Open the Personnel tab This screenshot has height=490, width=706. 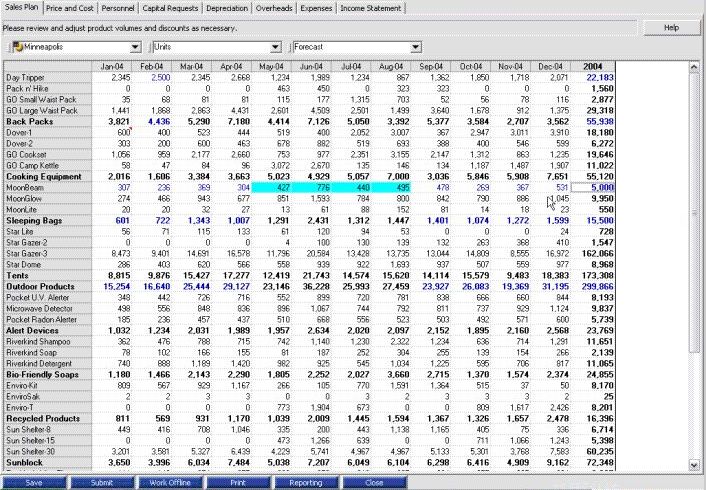pos(118,8)
